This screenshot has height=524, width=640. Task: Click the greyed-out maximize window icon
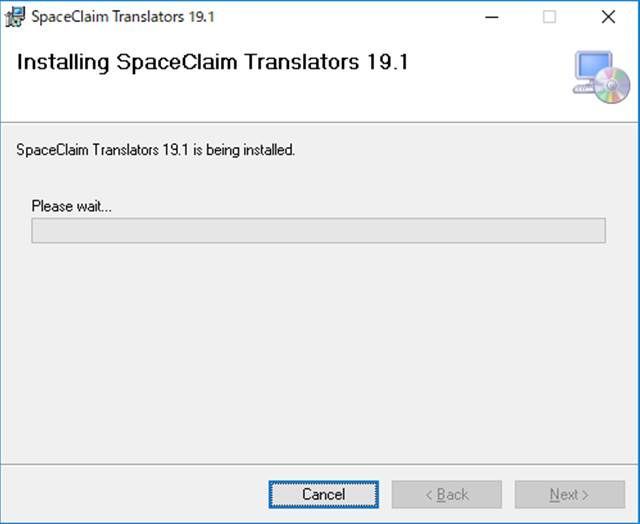549,17
